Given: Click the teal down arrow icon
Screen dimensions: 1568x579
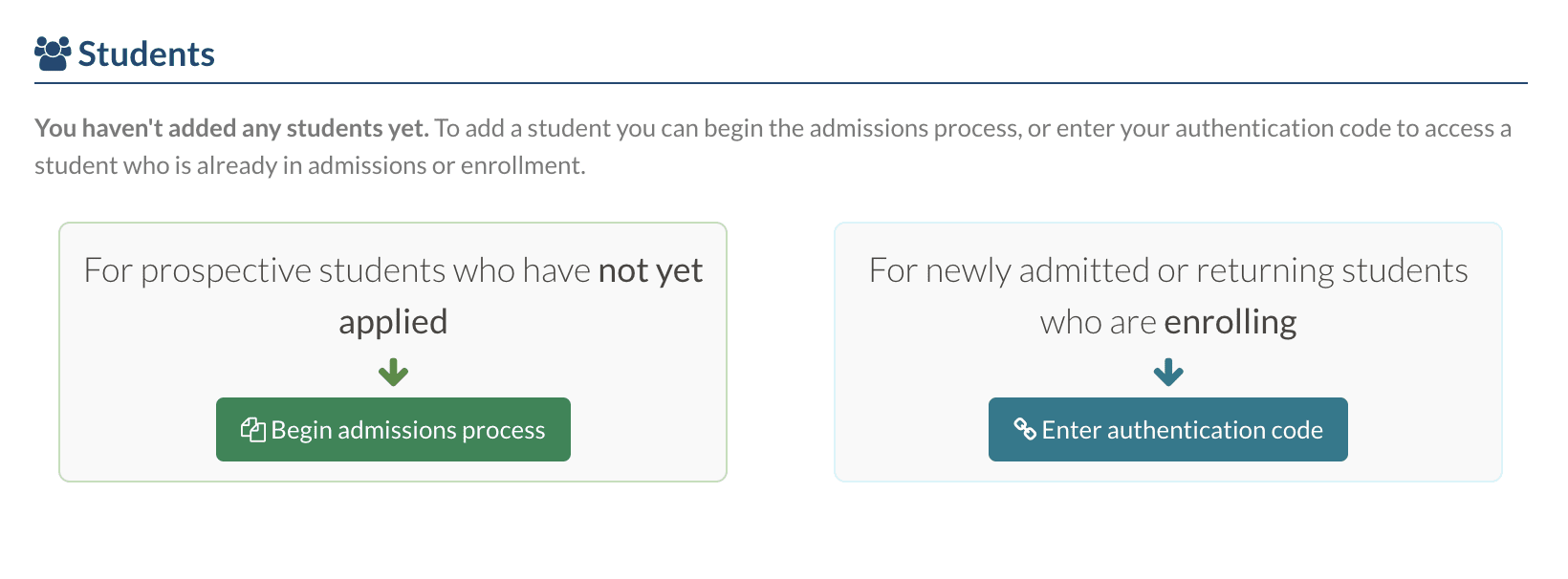Looking at the screenshot, I should pyautogui.click(x=1168, y=372).
